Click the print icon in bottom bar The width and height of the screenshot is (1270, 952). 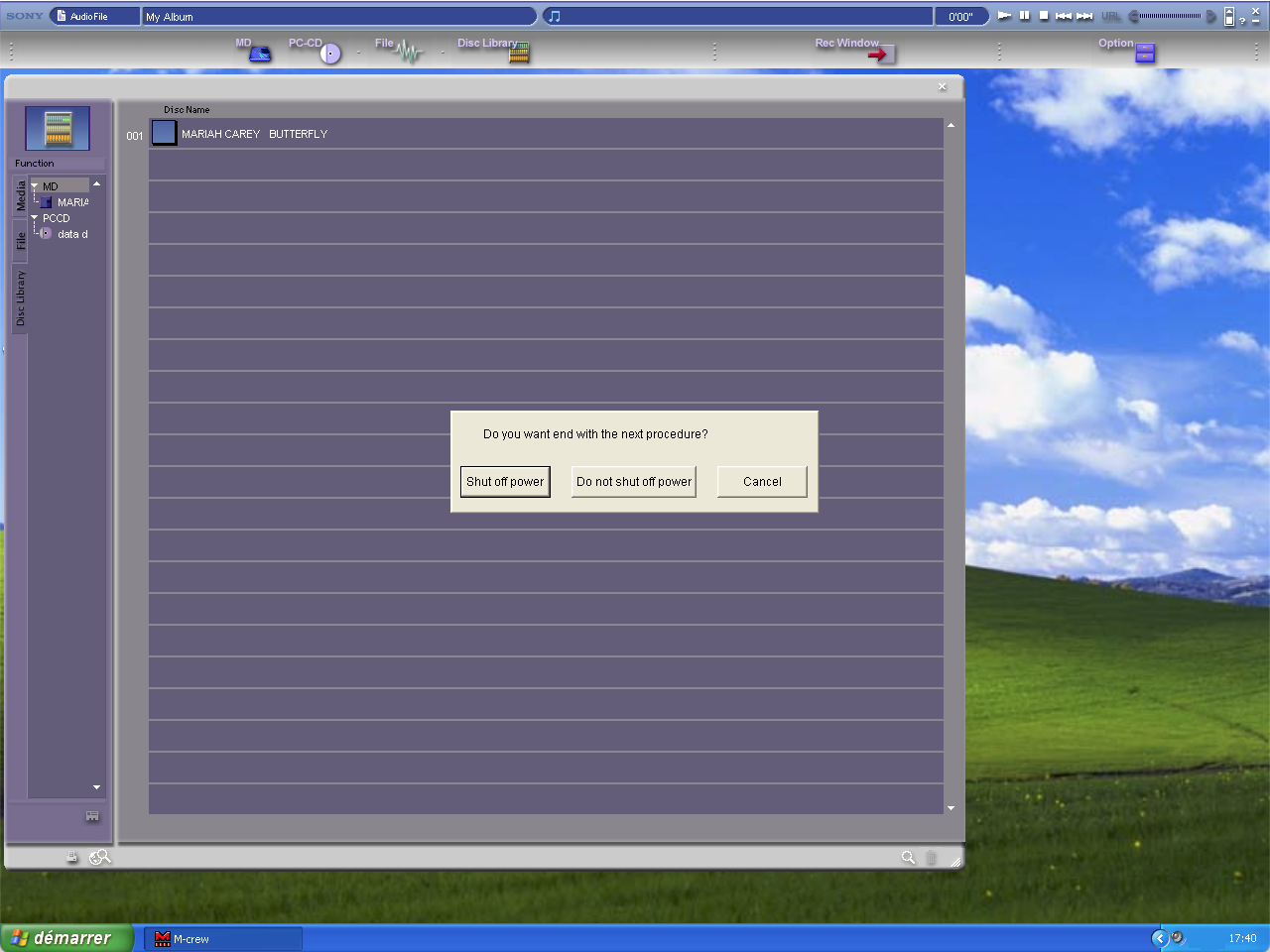click(72, 858)
